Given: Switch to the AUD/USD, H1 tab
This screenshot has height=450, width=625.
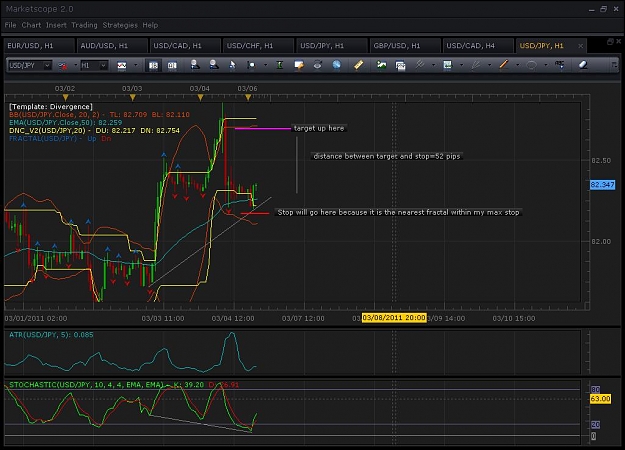Looking at the screenshot, I should (x=112, y=46).
